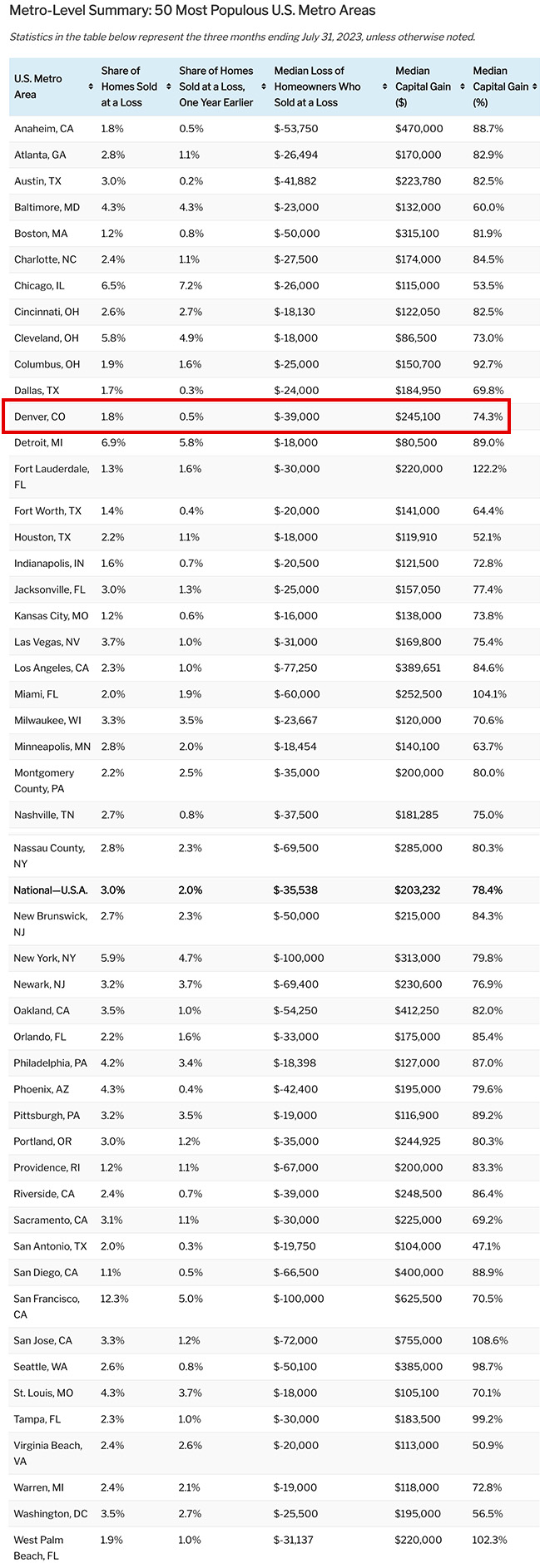
Task: Click the Share of Homes Sold at a Loss sort arrows
Action: (169, 86)
